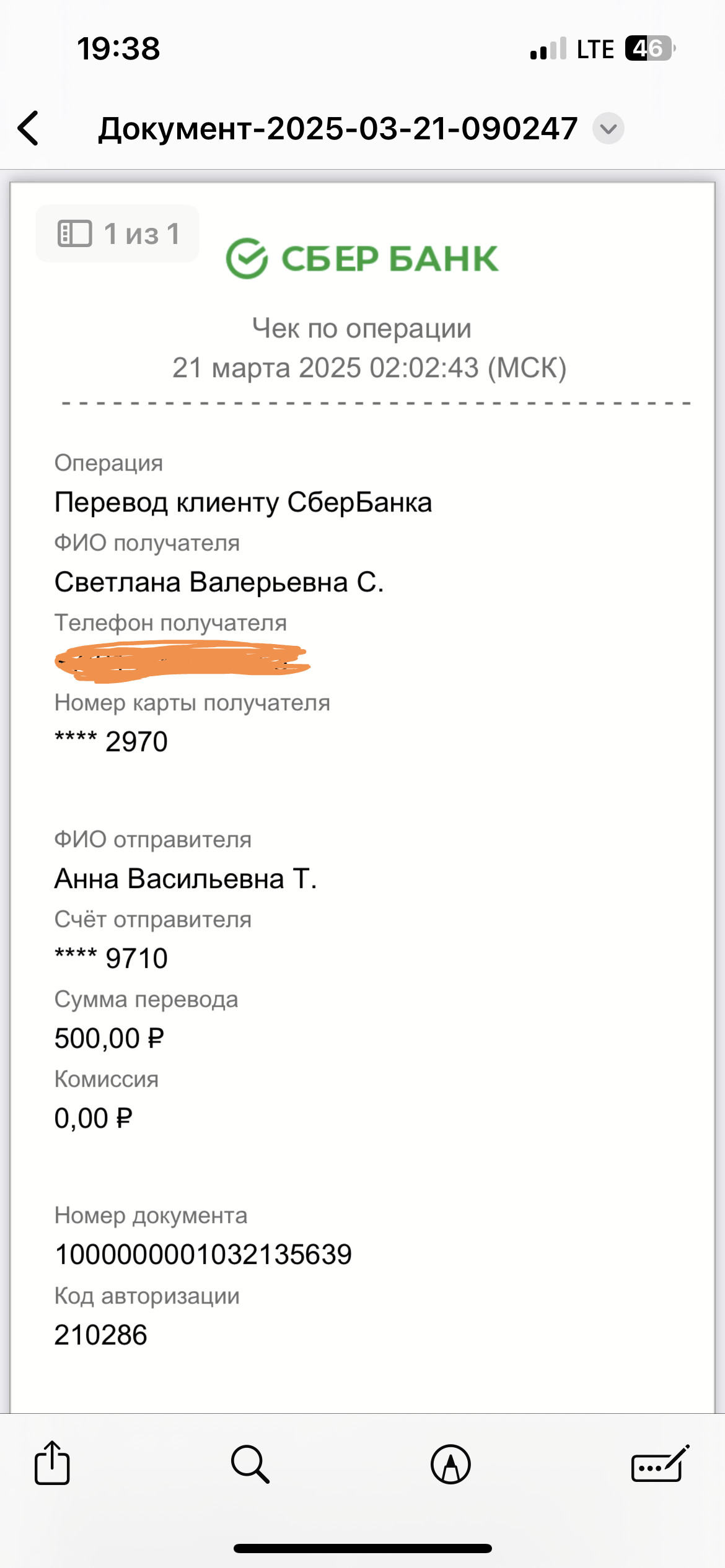The width and height of the screenshot is (725, 1568).
Task: Tap the authorization code 210286
Action: tap(100, 1335)
